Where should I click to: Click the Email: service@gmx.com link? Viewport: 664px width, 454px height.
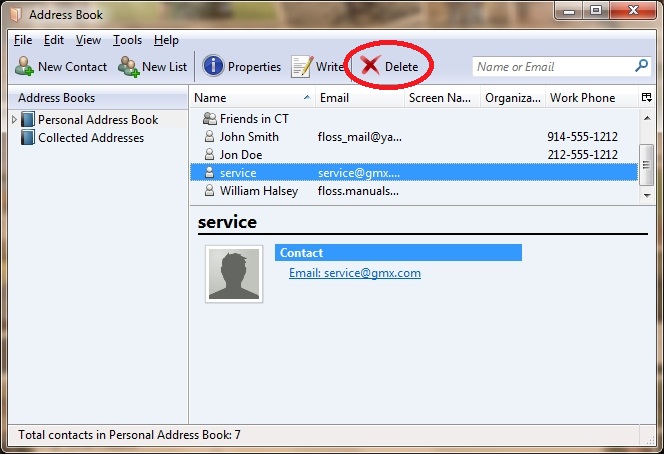(355, 273)
